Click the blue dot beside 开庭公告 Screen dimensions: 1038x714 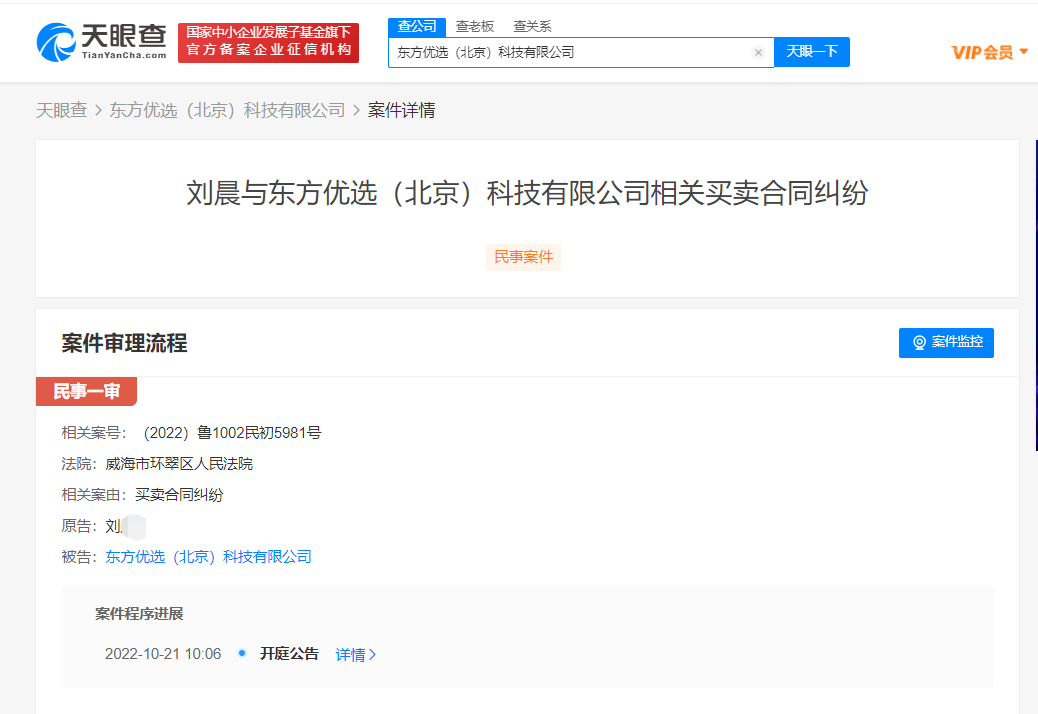(x=240, y=653)
